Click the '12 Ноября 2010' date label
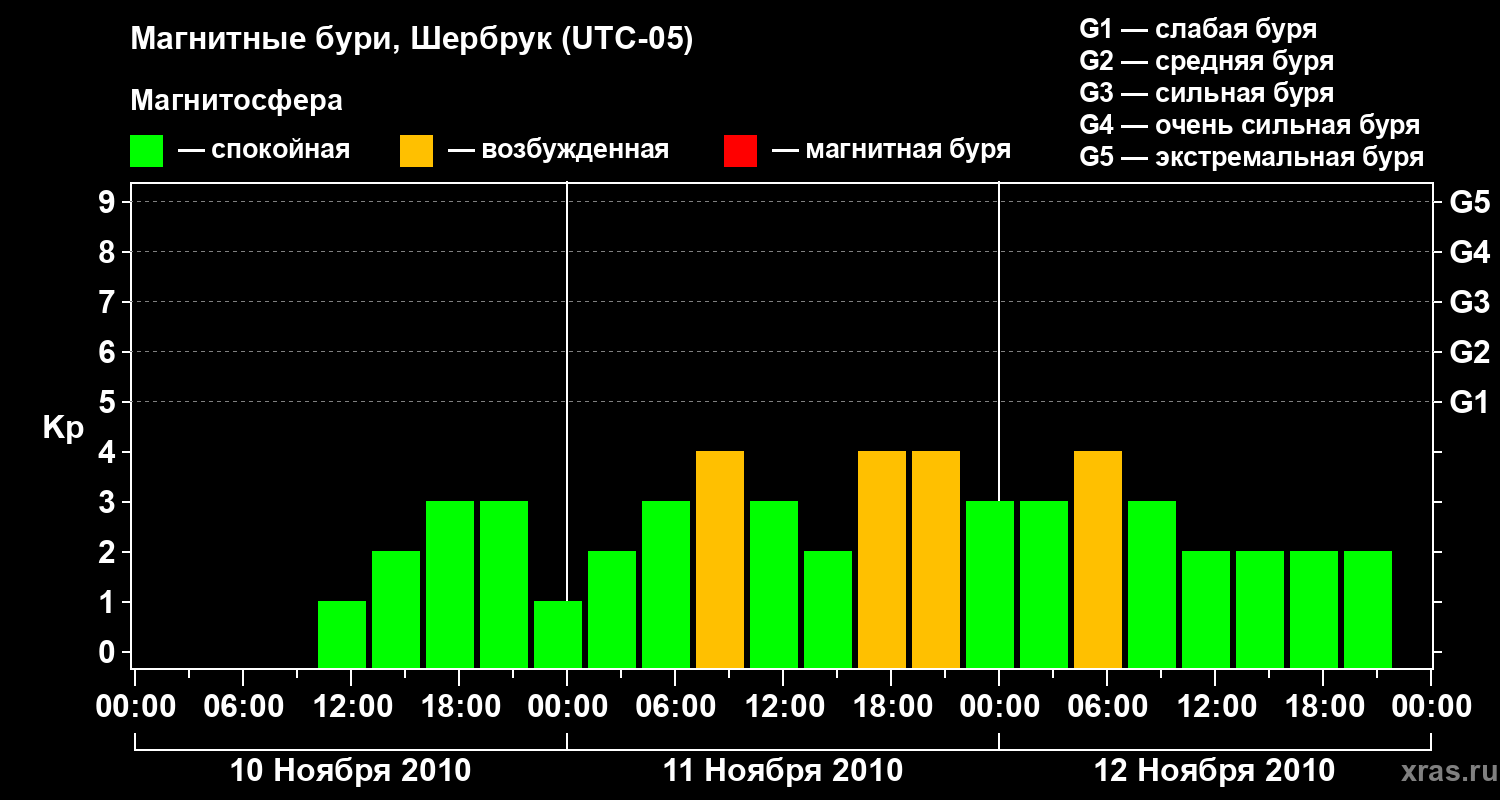Viewport: 1500px width, 800px height. pyautogui.click(x=1215, y=771)
